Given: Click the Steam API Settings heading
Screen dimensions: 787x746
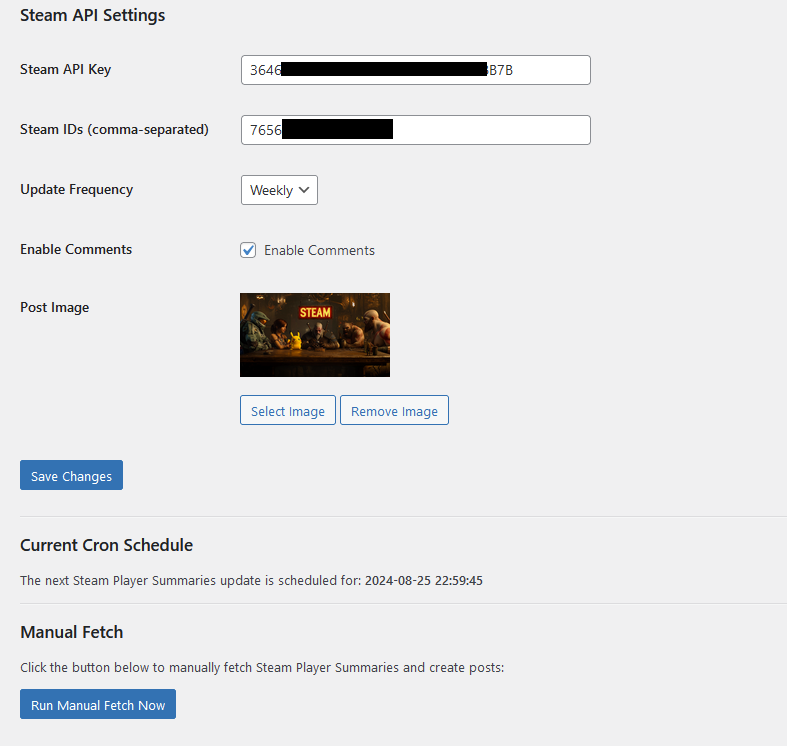Looking at the screenshot, I should tap(93, 16).
